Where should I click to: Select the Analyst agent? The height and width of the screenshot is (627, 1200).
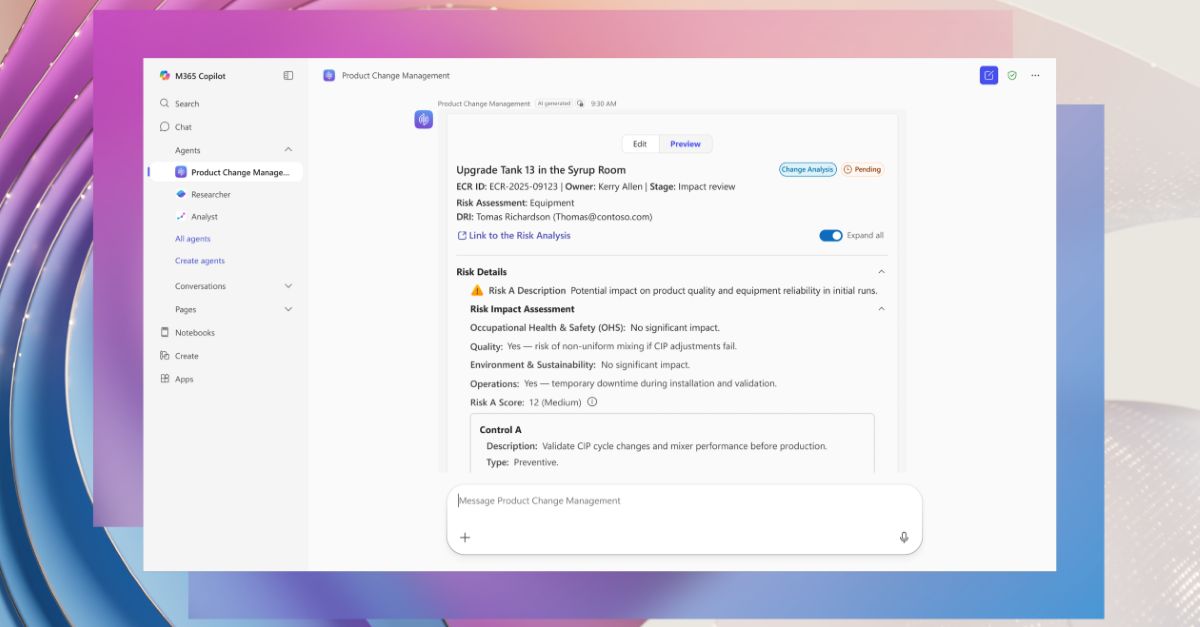pyautogui.click(x=204, y=216)
